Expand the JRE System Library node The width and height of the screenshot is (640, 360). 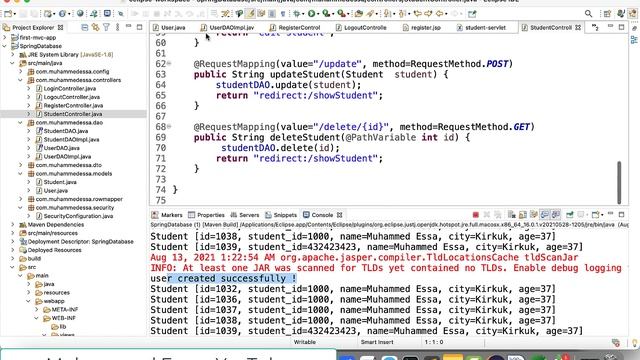pos(13,55)
